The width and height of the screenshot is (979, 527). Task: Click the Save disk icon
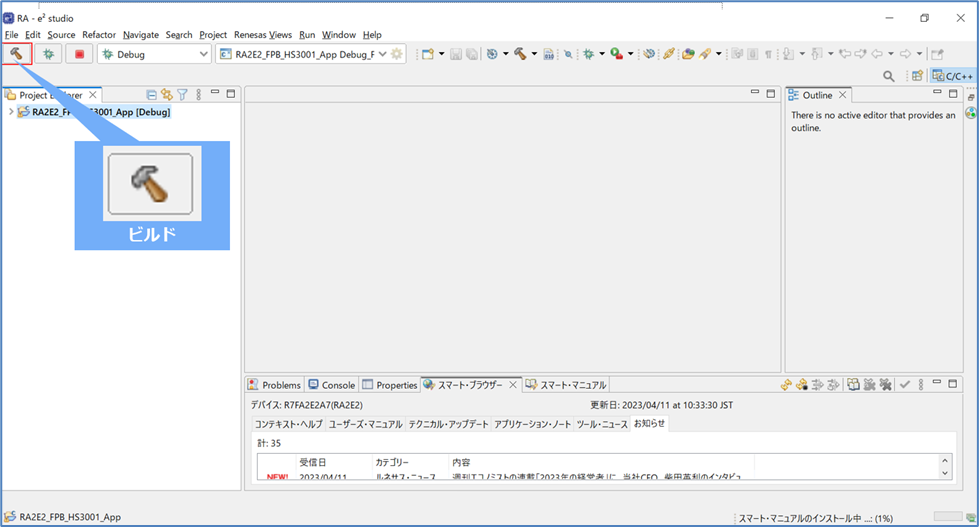456,54
